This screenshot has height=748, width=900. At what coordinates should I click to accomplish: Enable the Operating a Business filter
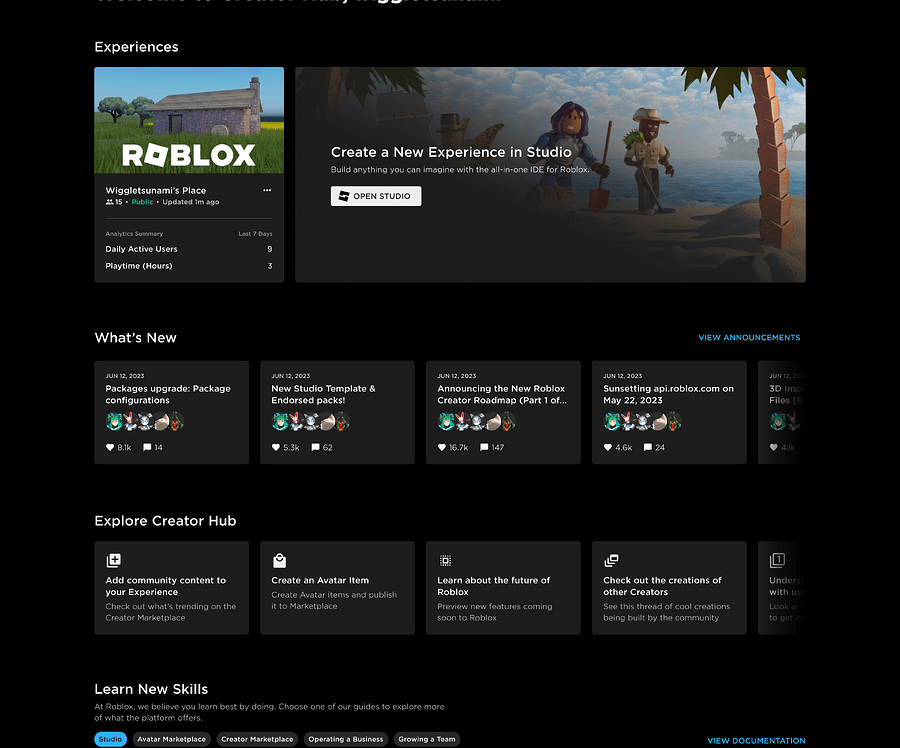point(346,739)
